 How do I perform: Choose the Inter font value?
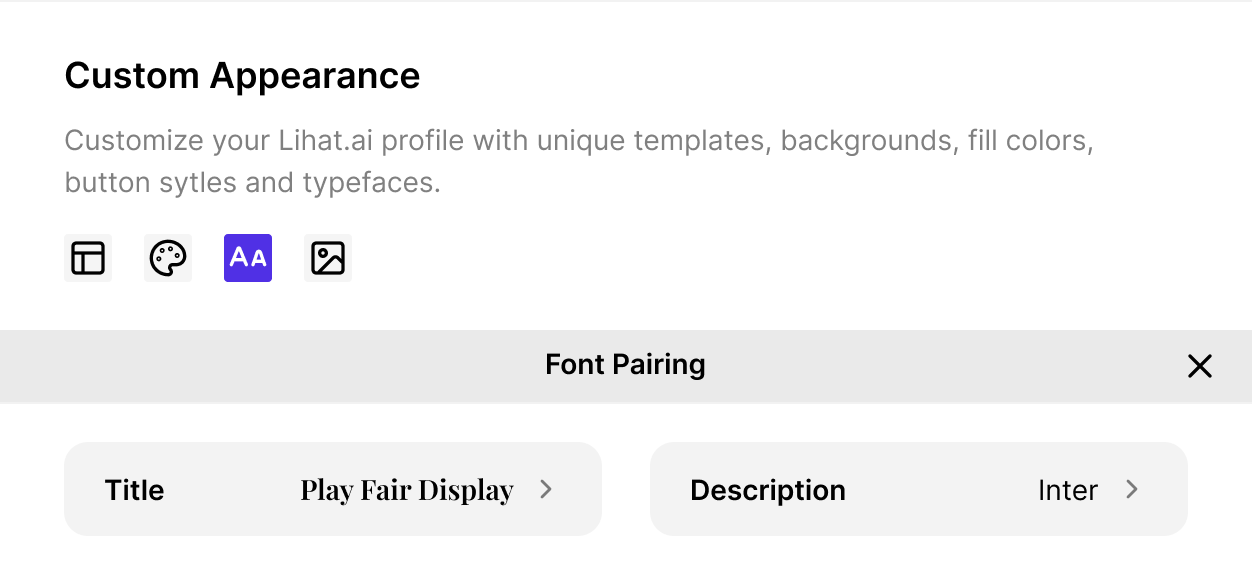[x=1067, y=490]
